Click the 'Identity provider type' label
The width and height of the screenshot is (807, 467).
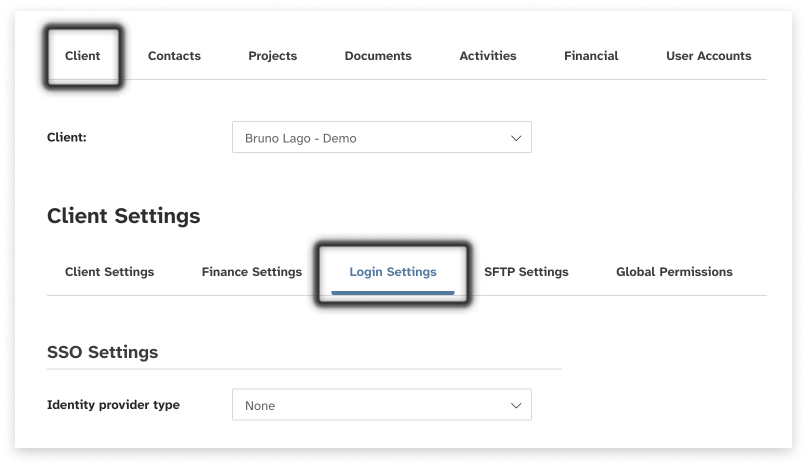[x=113, y=405]
